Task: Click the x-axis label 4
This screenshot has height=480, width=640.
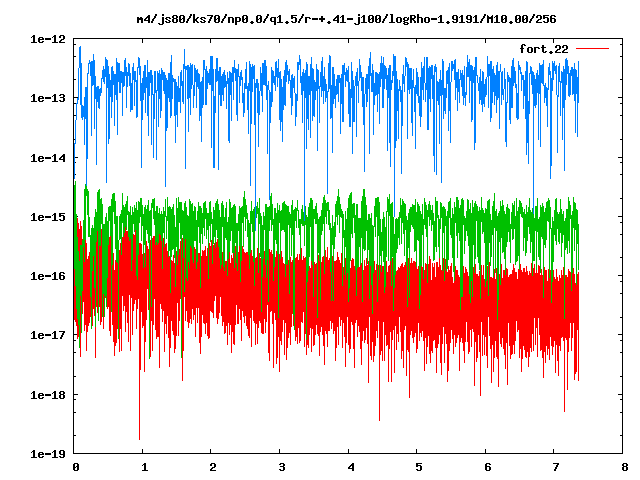Action: 351,467
